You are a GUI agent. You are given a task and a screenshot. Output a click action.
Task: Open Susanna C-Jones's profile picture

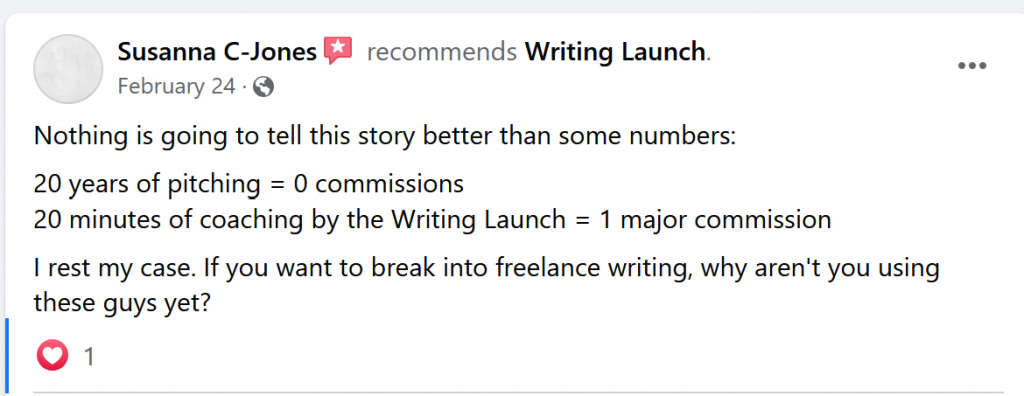pyautogui.click(x=68, y=69)
